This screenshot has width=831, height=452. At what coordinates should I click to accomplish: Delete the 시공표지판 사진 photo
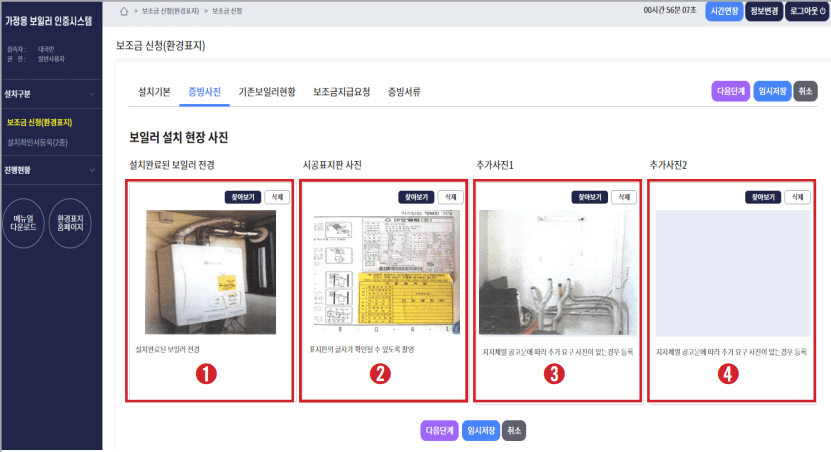[x=450, y=197]
